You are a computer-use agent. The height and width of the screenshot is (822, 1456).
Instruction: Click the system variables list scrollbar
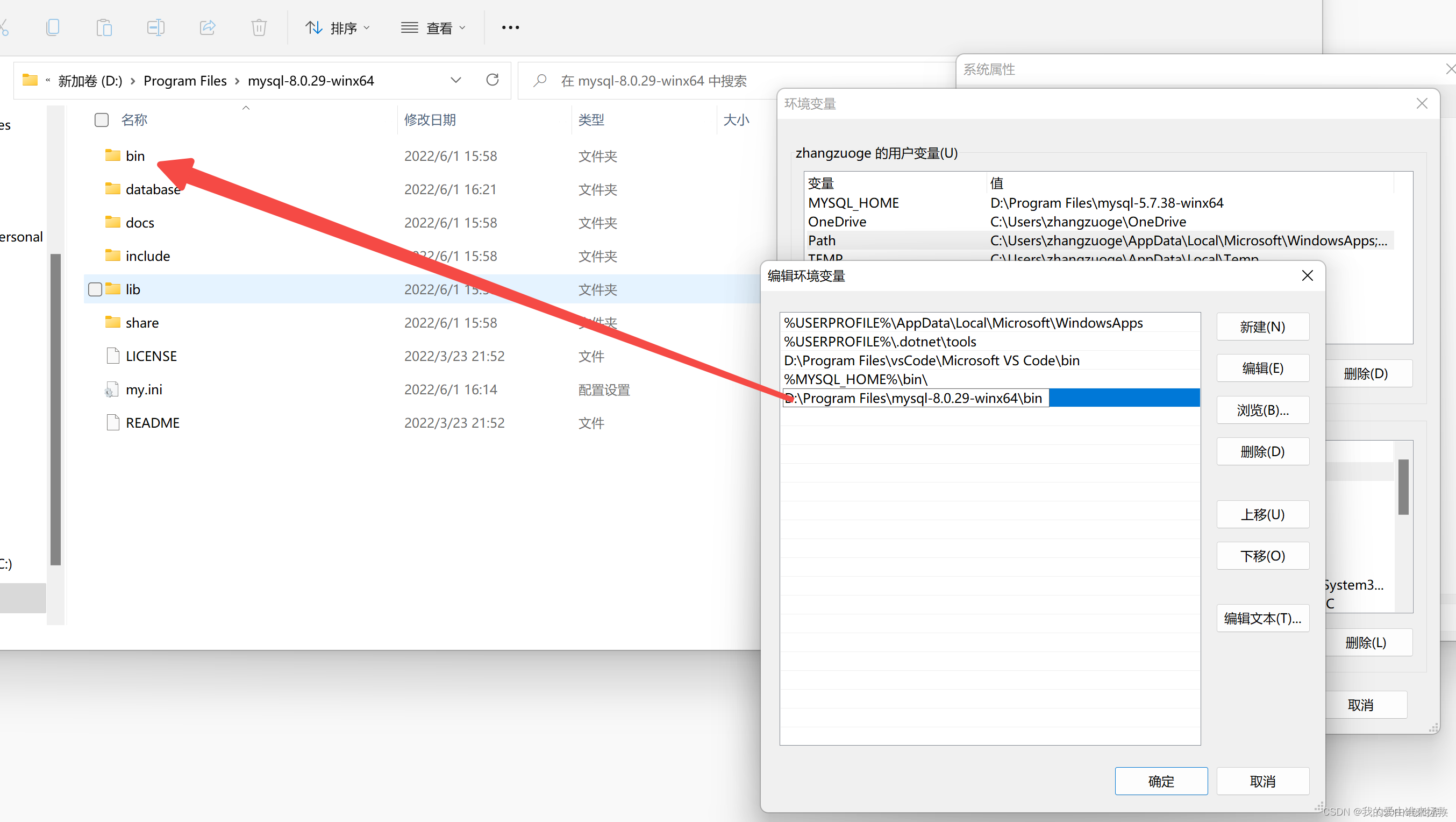1403,487
